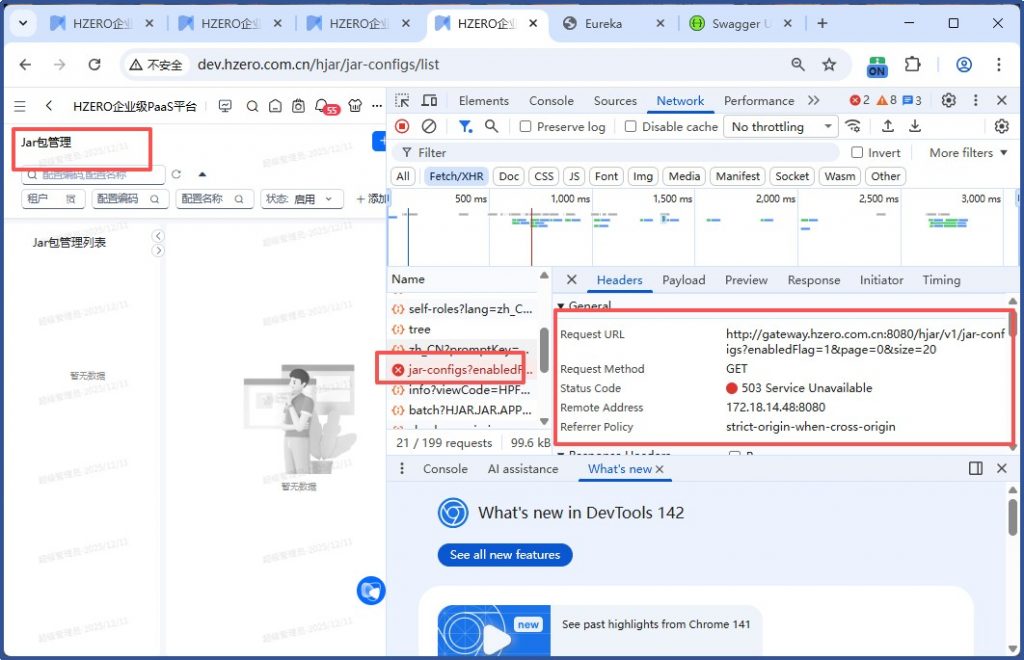1024x660 pixels.
Task: Tick the Invert filter checkbox
Action: click(857, 153)
